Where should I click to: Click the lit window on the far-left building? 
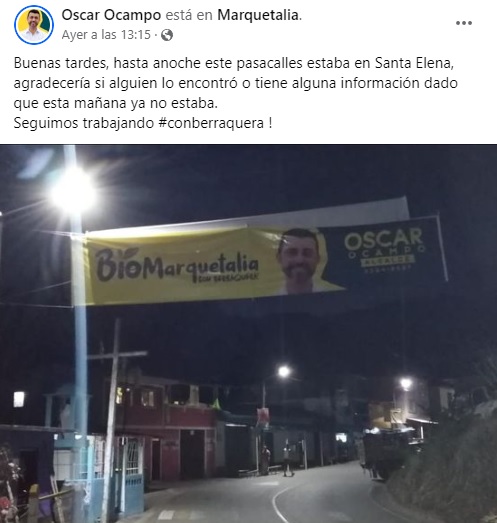point(19,399)
